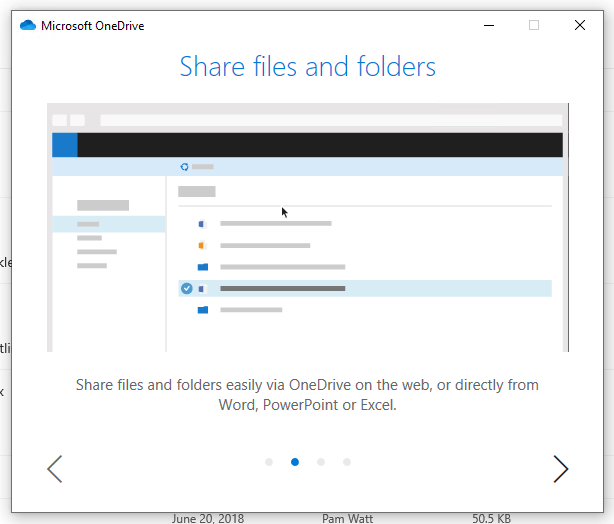Screen dimensions: 614x524
Task: Close the Microsoft OneDrive window
Action: tap(580, 25)
